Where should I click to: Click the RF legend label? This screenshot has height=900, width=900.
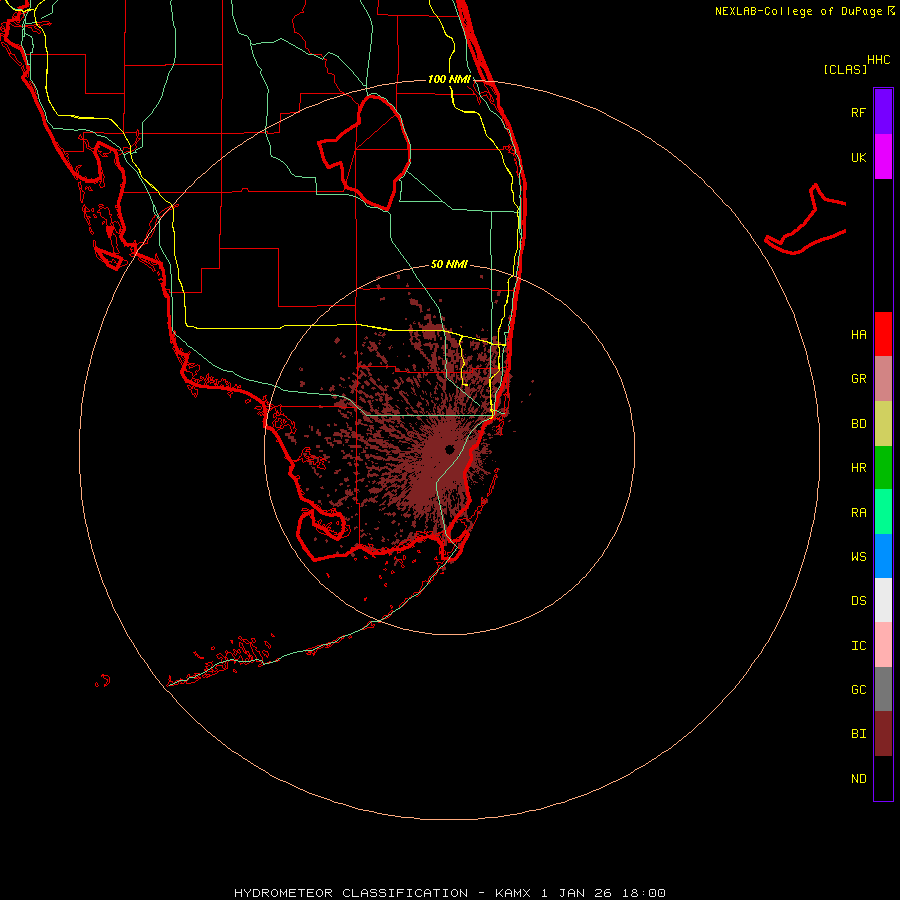858,112
